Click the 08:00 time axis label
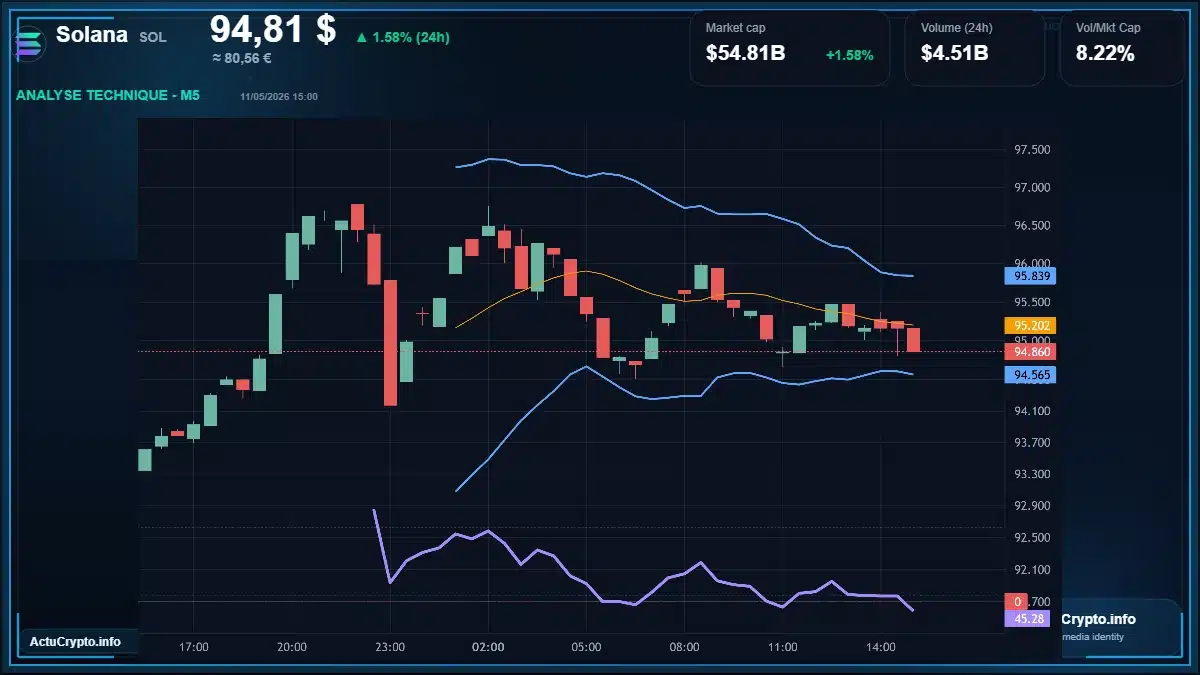The width and height of the screenshot is (1200, 675). (684, 647)
